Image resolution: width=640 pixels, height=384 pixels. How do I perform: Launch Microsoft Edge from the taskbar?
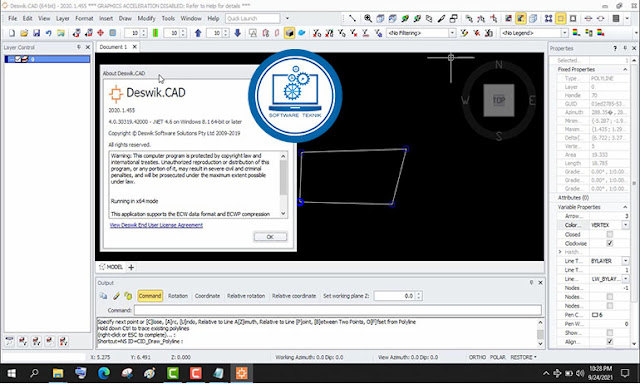pyautogui.click(x=104, y=373)
